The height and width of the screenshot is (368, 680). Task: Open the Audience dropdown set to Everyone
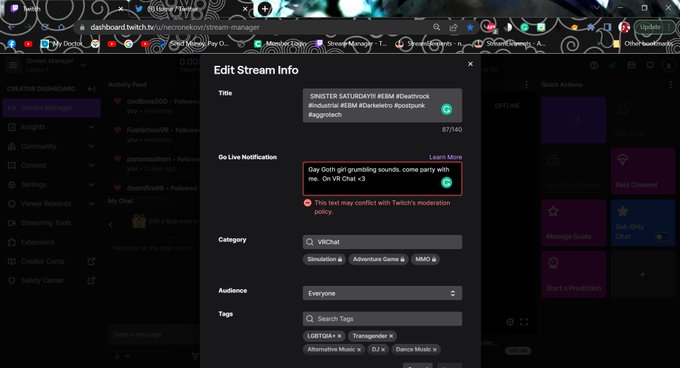tap(382, 293)
